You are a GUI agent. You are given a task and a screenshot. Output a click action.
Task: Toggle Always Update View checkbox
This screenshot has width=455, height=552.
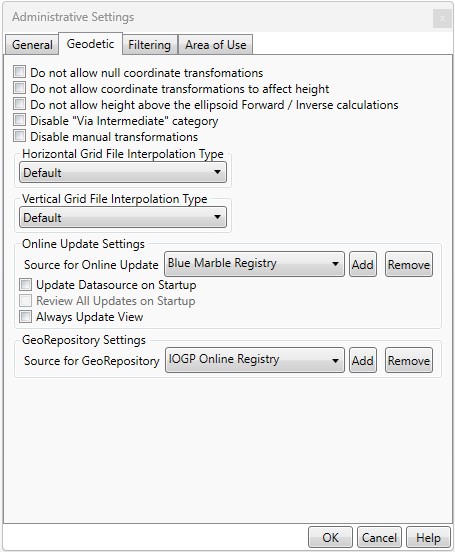pos(25,316)
